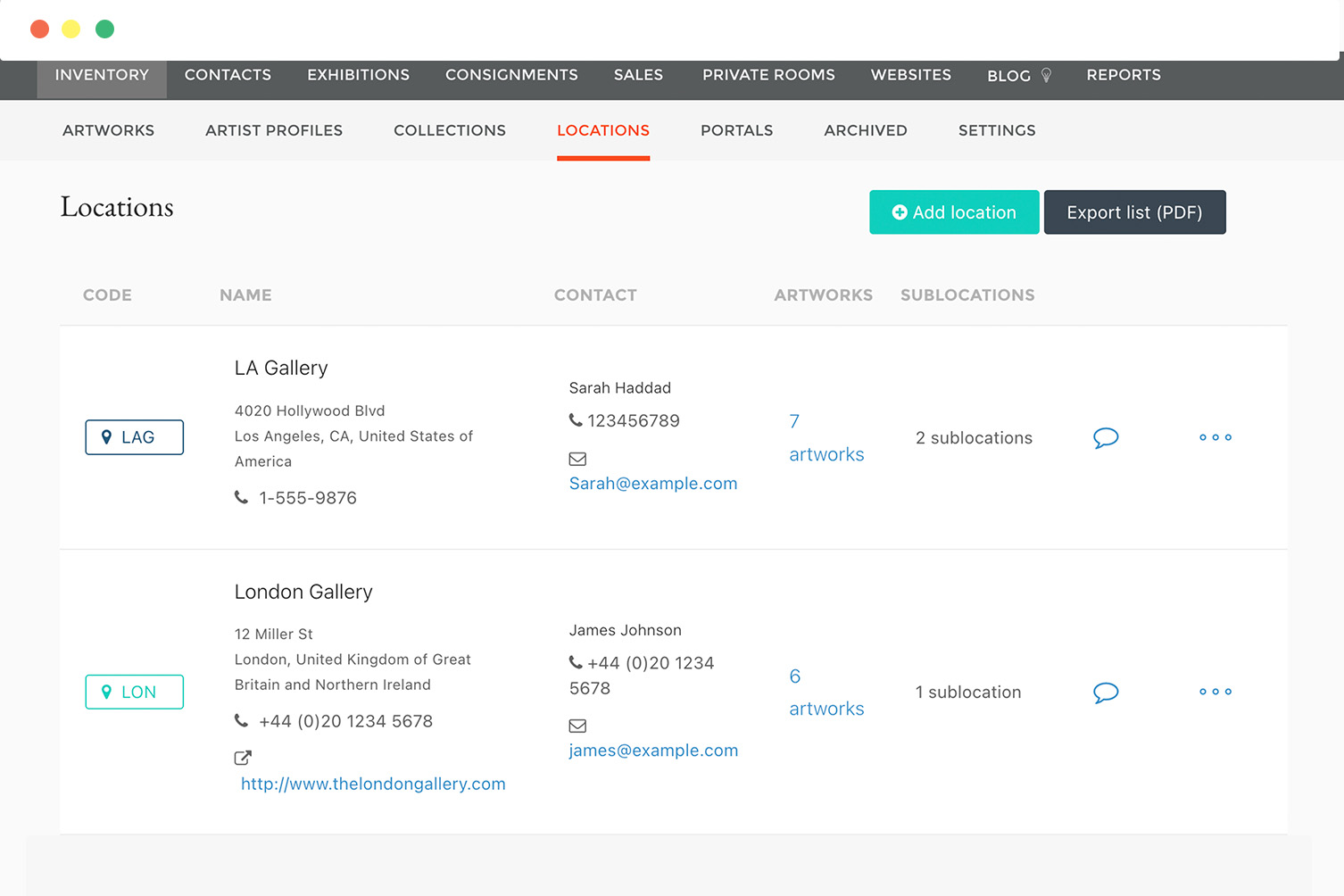Export the locations list as PDF
1344x896 pixels.
click(x=1134, y=212)
